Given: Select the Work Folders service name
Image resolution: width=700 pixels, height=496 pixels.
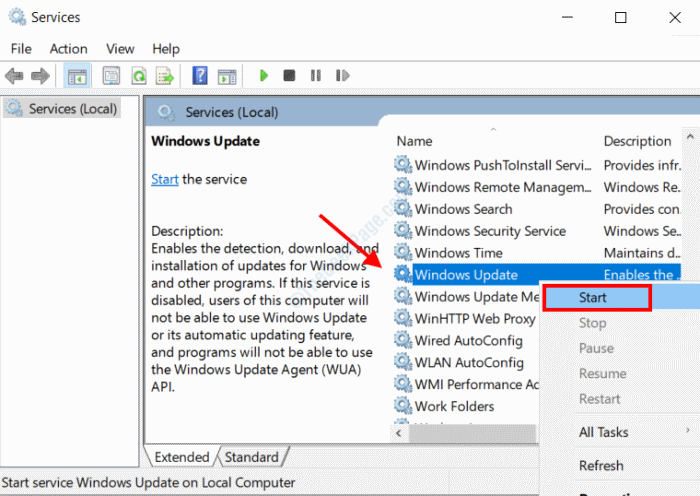Looking at the screenshot, I should (x=454, y=406).
